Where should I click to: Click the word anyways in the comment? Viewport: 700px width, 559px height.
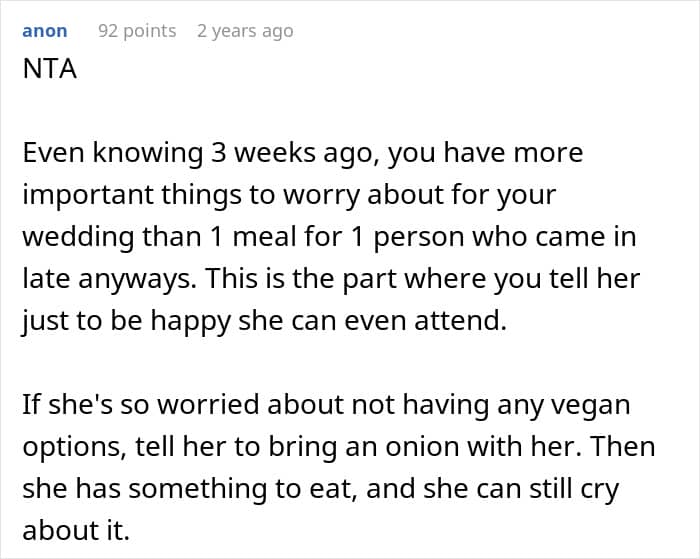137,281
